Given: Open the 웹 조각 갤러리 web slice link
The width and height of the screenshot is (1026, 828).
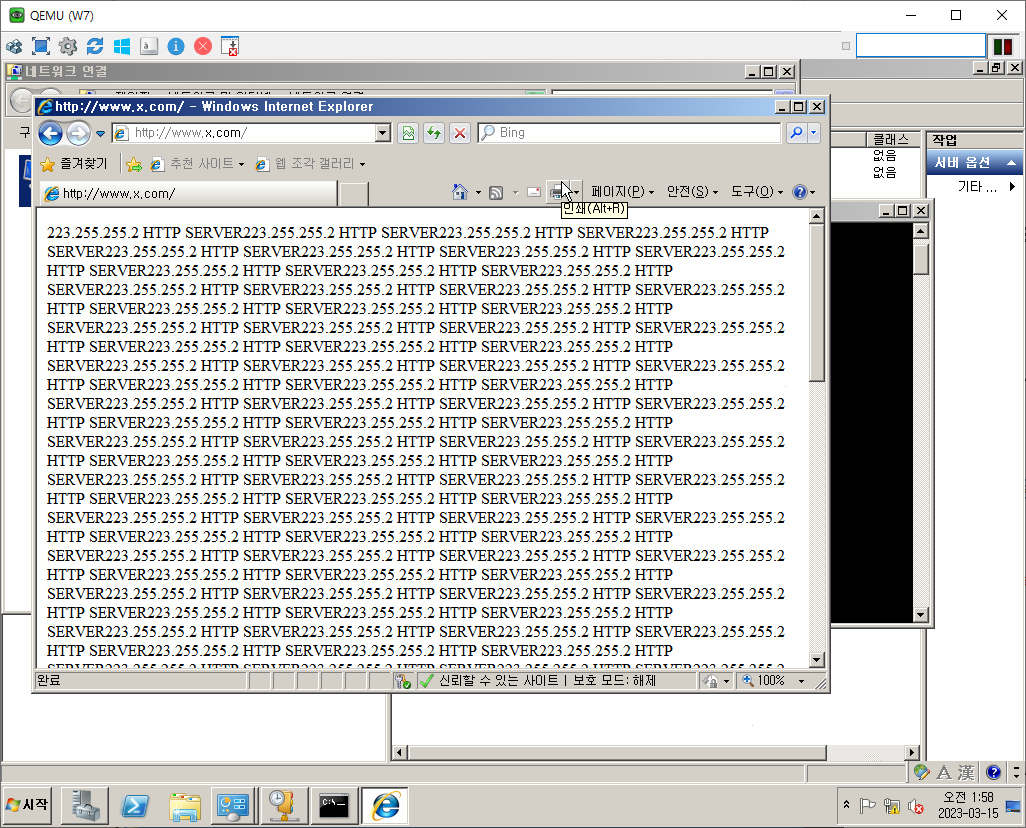Looking at the screenshot, I should 310,164.
